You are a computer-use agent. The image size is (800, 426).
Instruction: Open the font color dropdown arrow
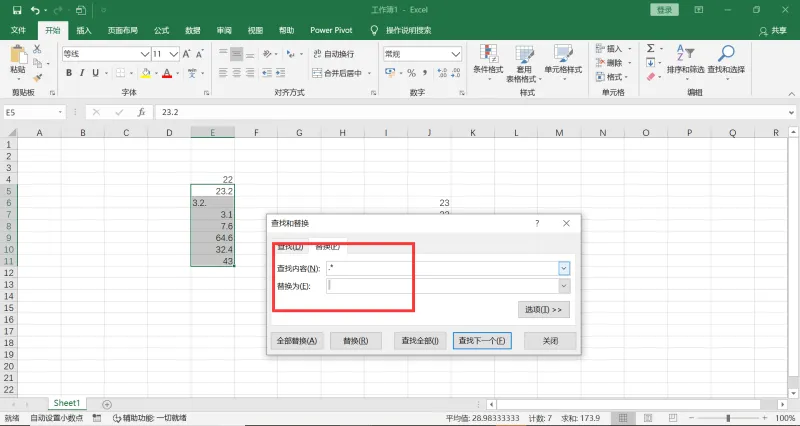(177, 73)
